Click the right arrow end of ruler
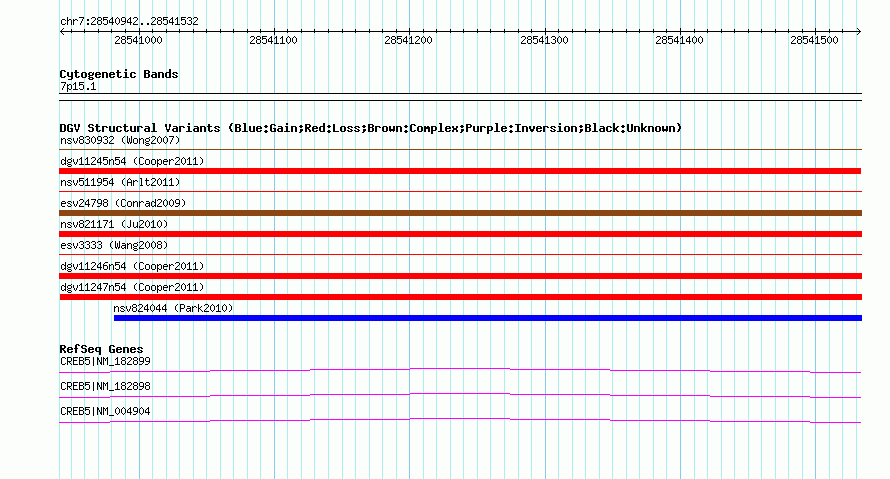The width and height of the screenshot is (890, 479). (858, 32)
